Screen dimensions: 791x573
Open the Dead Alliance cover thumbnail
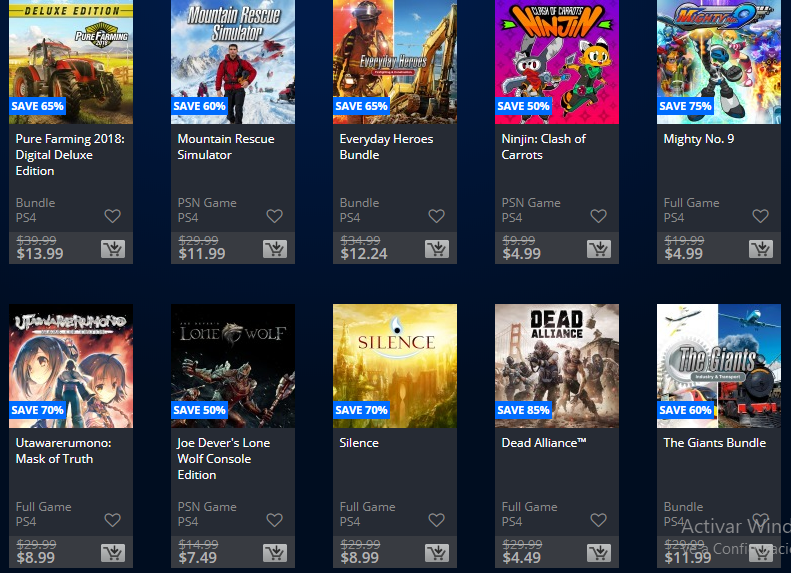(557, 366)
